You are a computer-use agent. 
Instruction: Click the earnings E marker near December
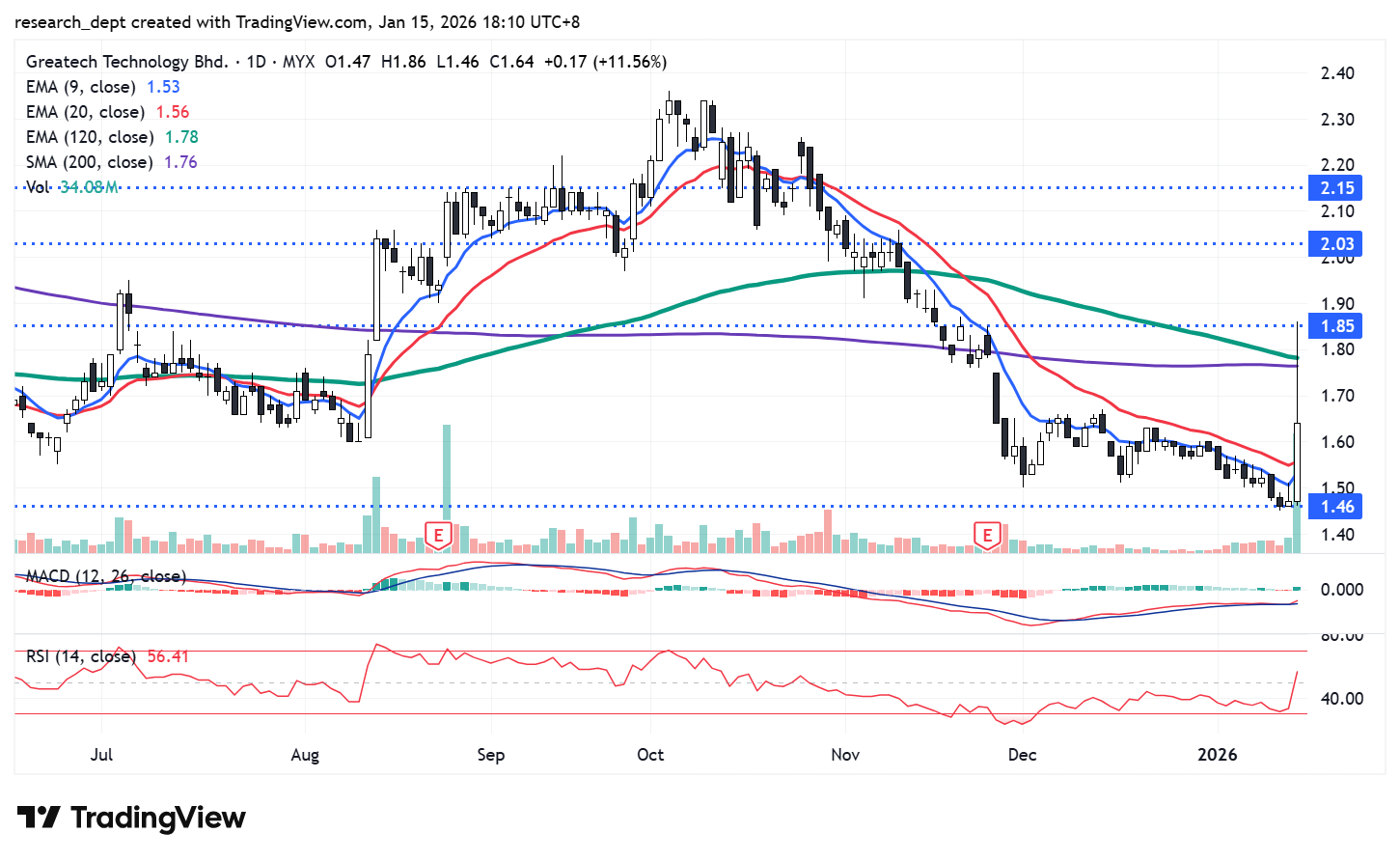coord(987,535)
